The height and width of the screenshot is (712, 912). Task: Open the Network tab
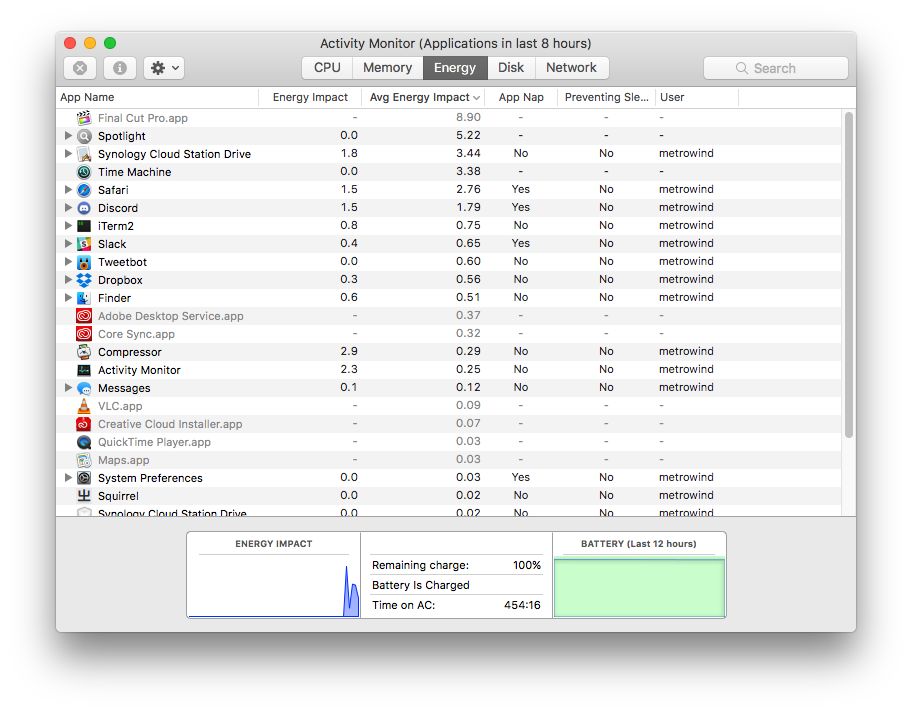pyautogui.click(x=571, y=68)
